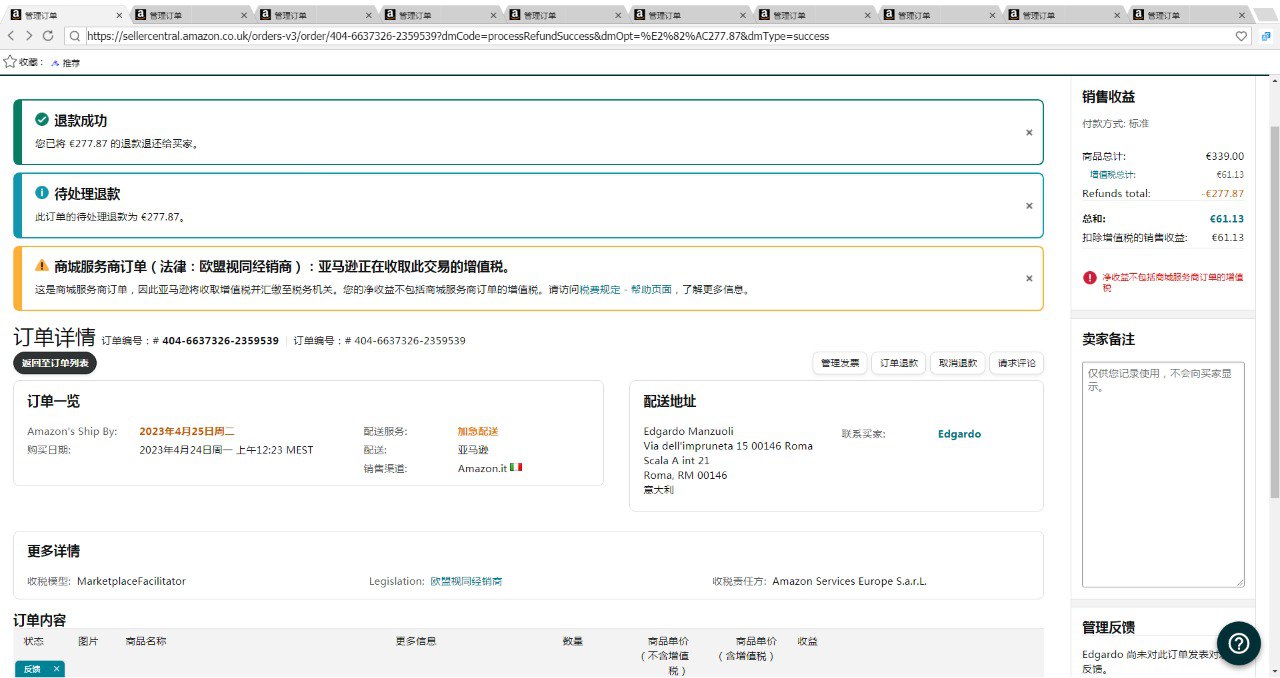Screen dimensions: 1280x678
Task: Click the 返回至订单列表 button
Action: tap(55, 363)
